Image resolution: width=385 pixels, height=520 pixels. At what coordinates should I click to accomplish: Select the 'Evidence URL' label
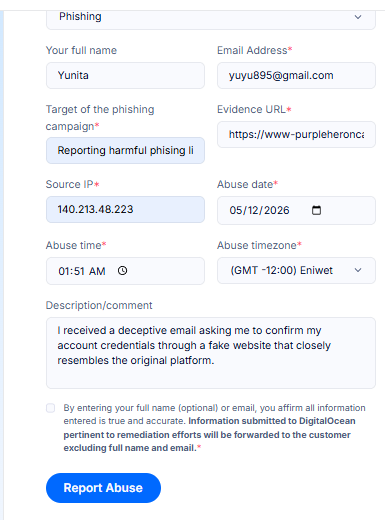[x=252, y=109]
